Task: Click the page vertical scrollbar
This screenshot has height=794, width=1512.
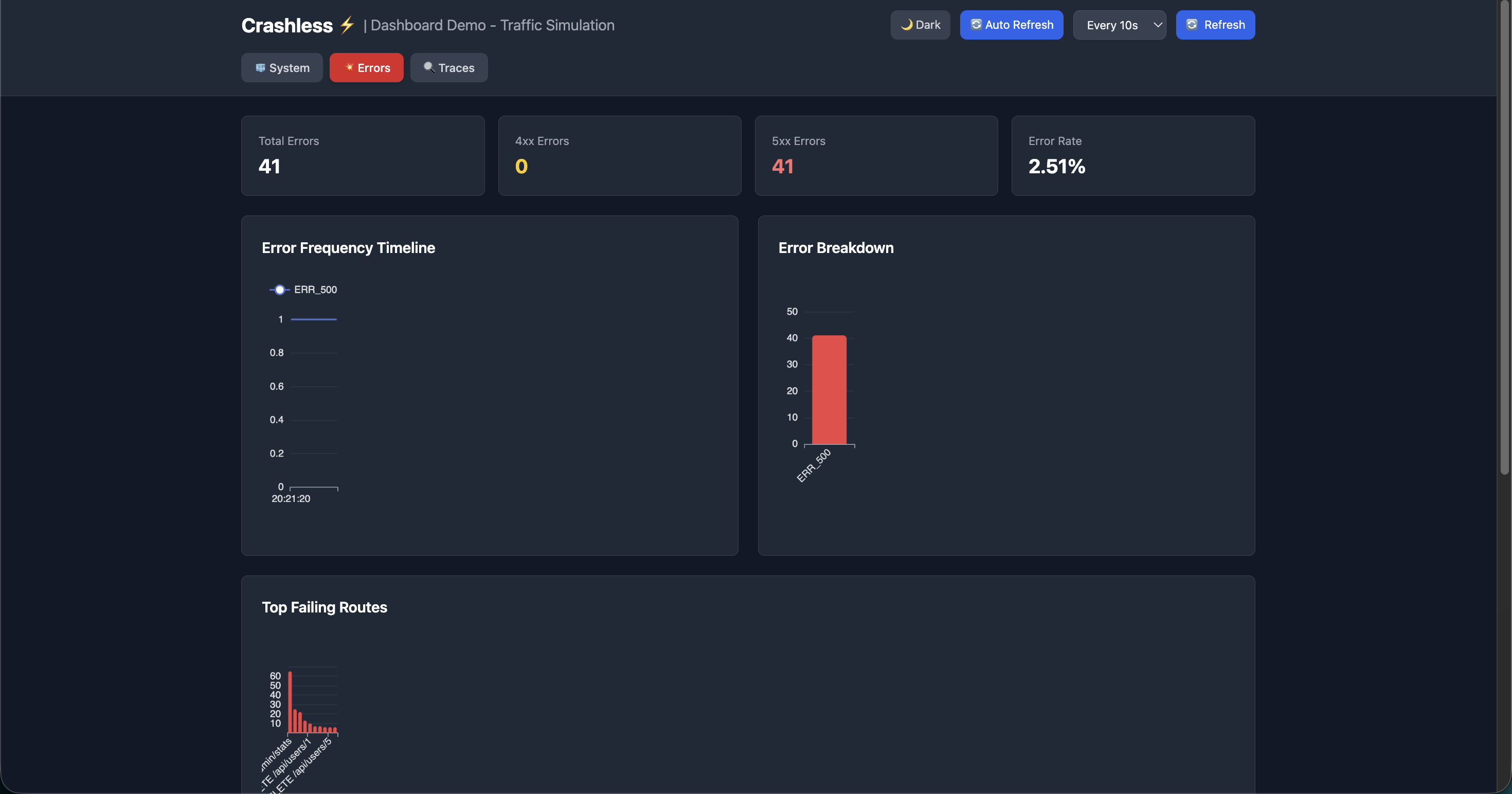Action: (1504, 234)
